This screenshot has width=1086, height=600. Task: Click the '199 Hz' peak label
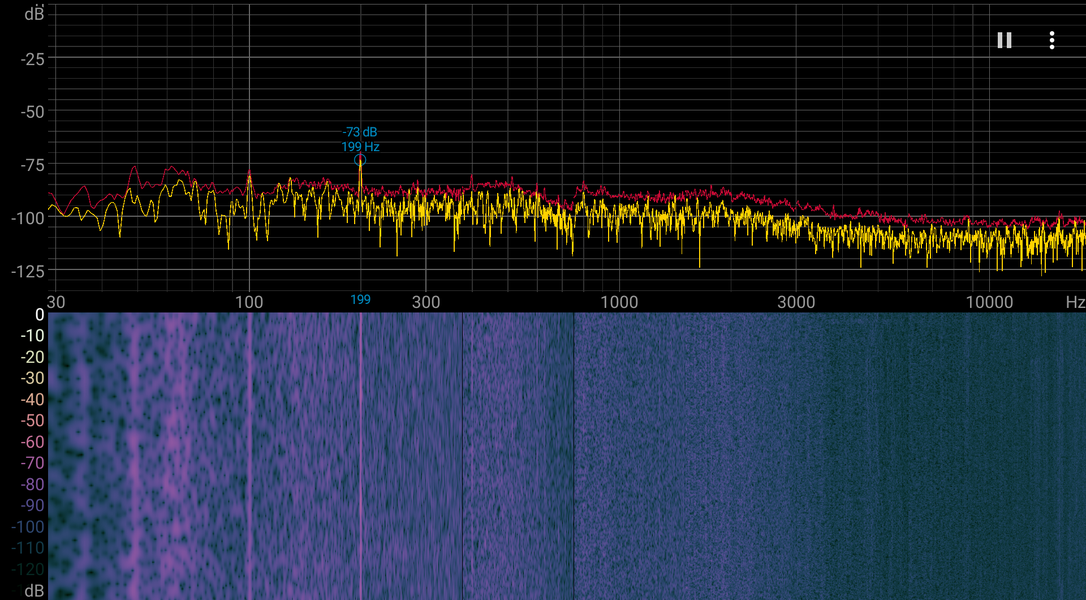click(x=360, y=147)
